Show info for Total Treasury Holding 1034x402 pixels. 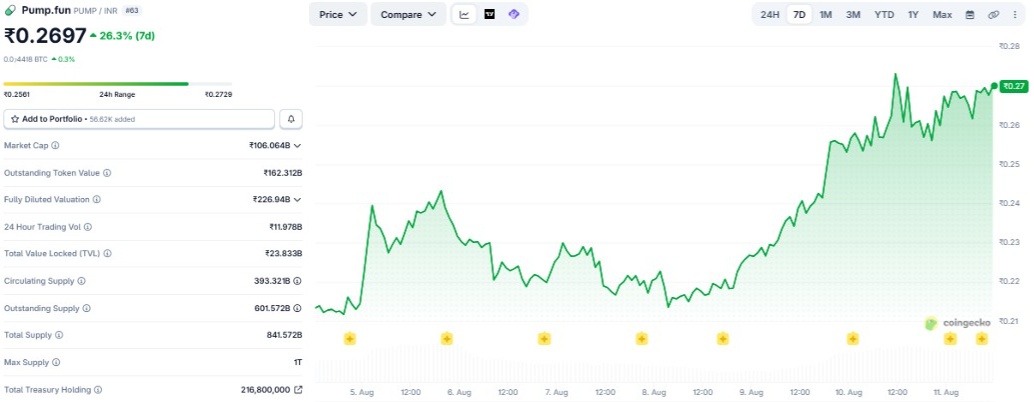[98, 389]
